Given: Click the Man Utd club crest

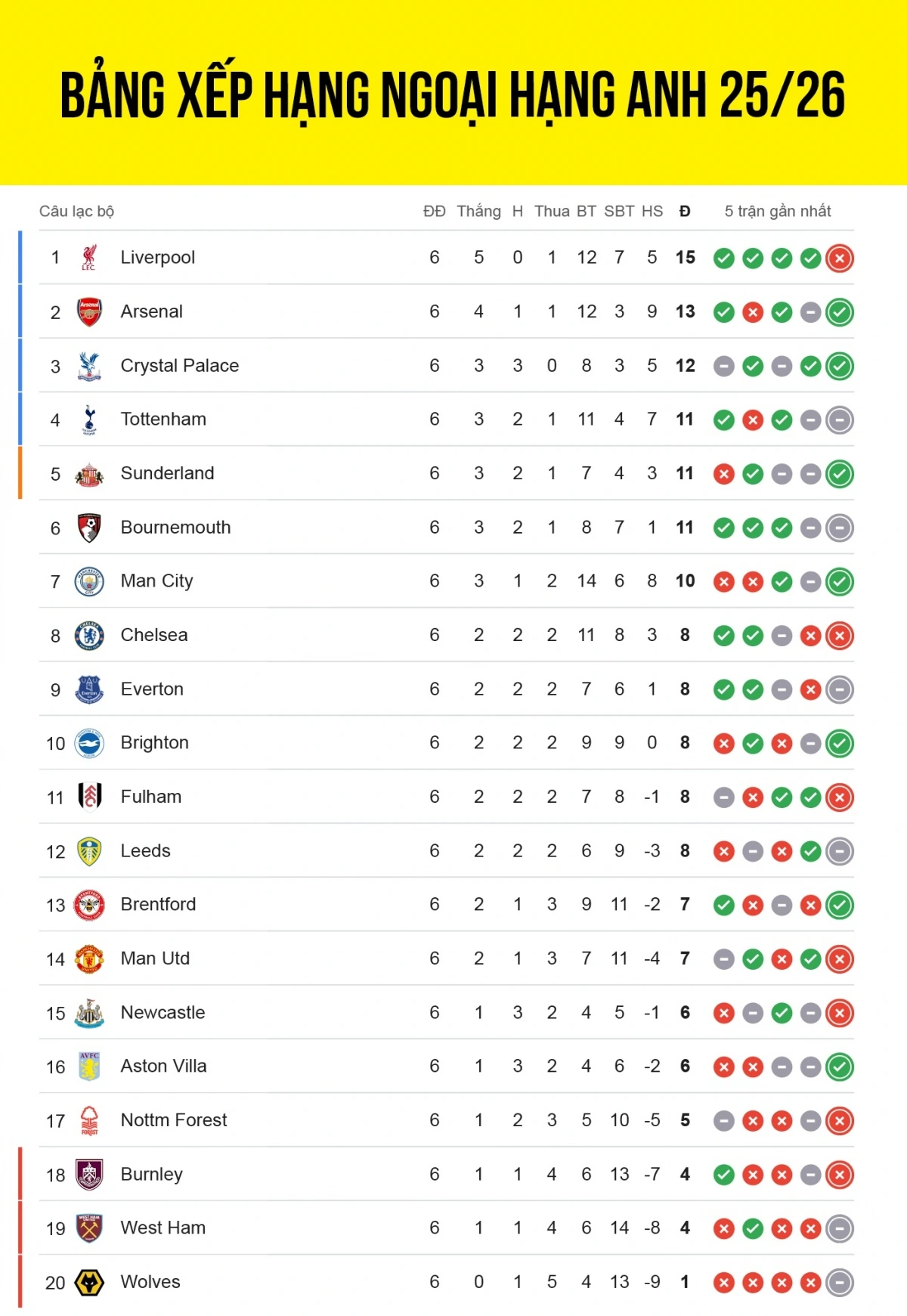Looking at the screenshot, I should (89, 959).
